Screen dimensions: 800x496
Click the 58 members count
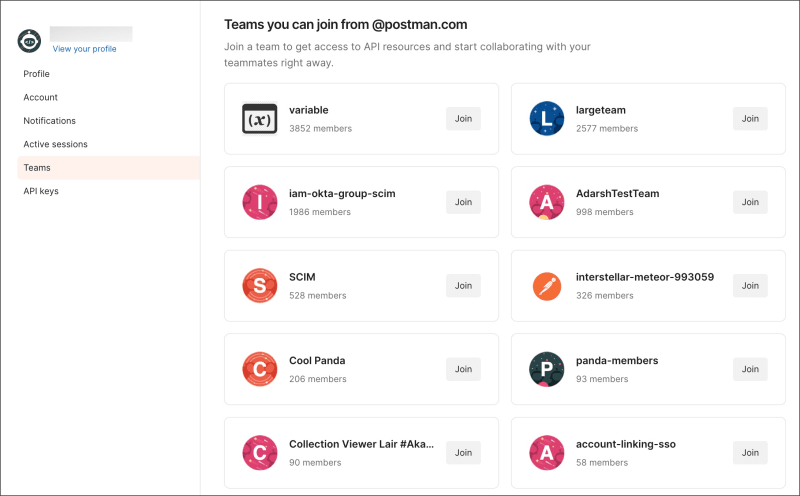(x=602, y=463)
